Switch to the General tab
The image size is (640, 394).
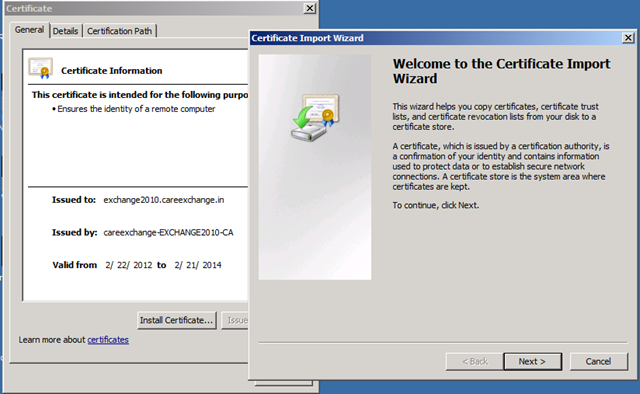click(29, 30)
